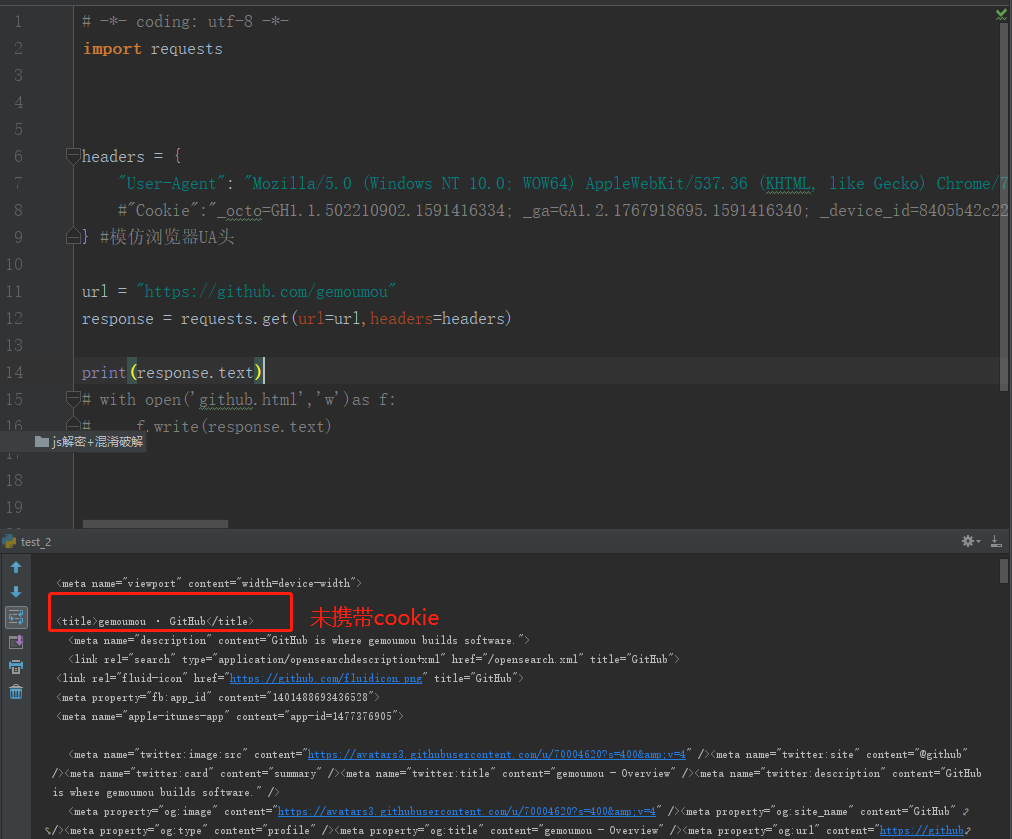Click the Print console output icon
The width and height of the screenshot is (1012, 839).
pyautogui.click(x=16, y=667)
